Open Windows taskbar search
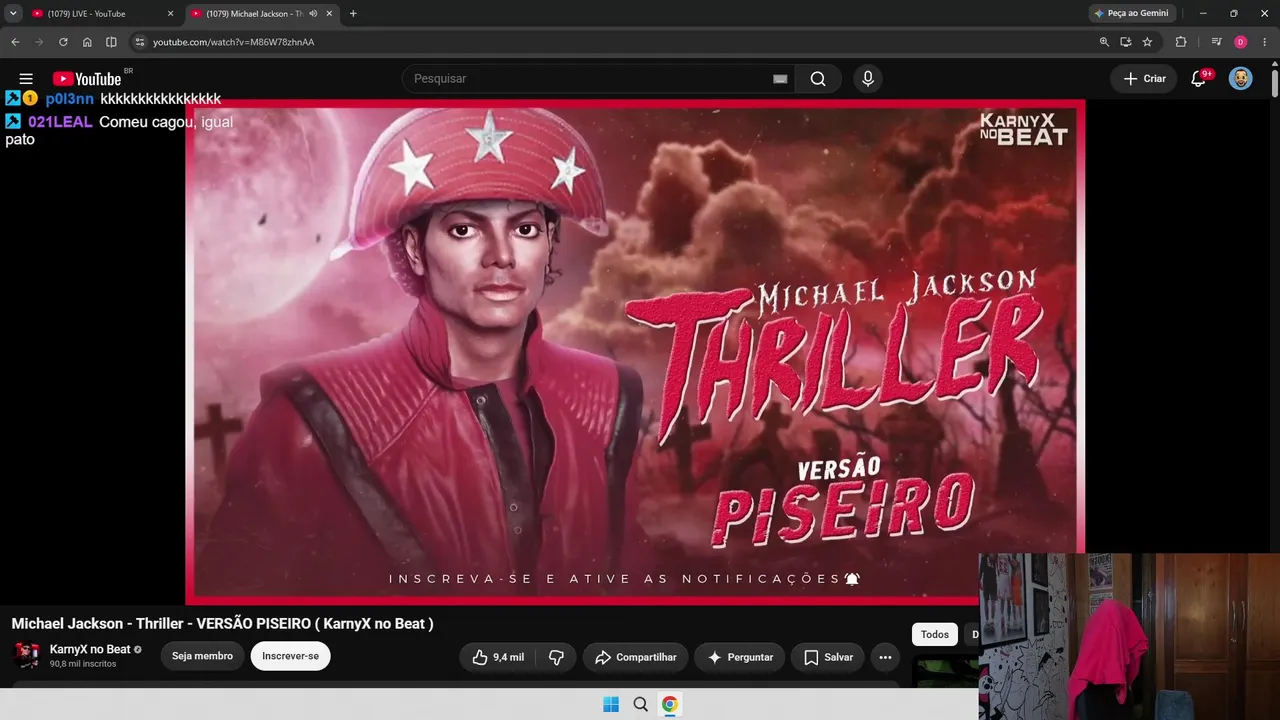The width and height of the screenshot is (1280, 720). [641, 705]
